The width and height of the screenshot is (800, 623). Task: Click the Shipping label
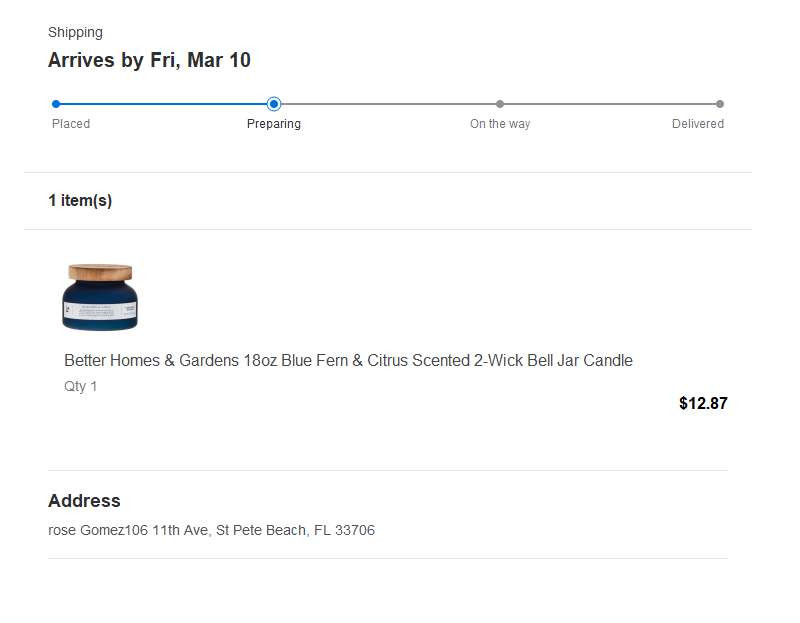tap(75, 32)
